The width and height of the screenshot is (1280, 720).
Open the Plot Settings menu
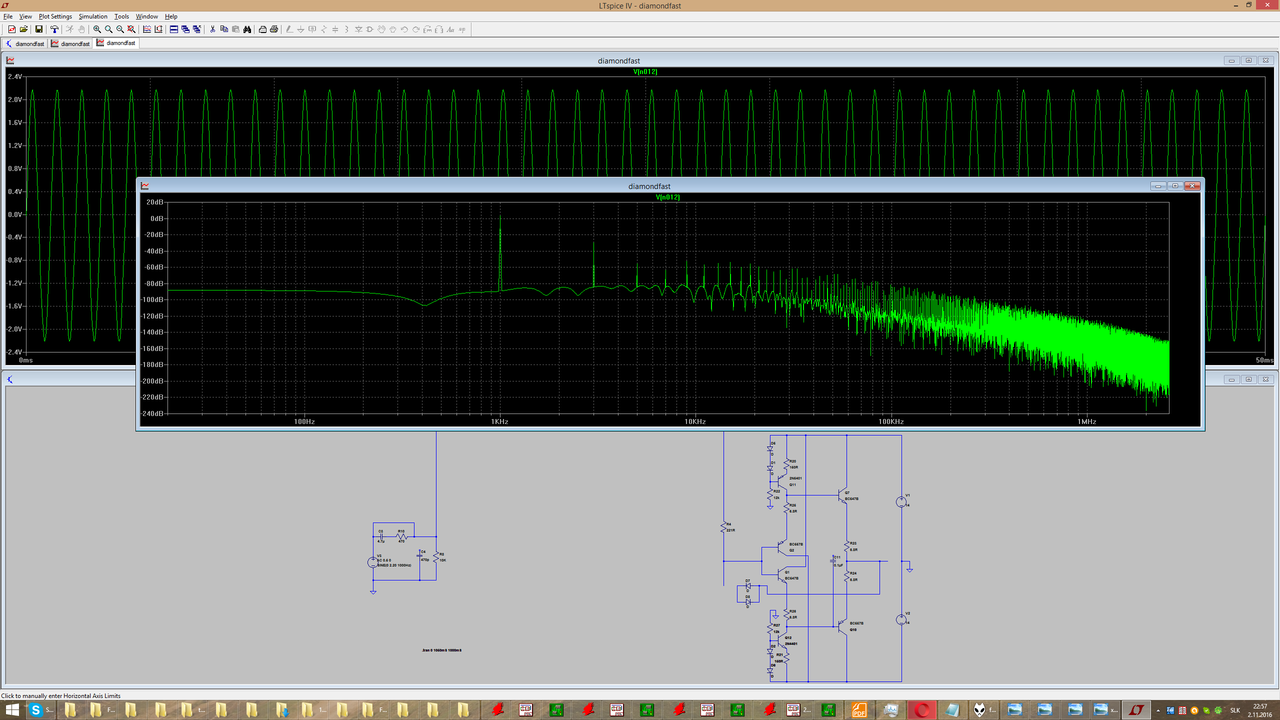pyautogui.click(x=55, y=17)
